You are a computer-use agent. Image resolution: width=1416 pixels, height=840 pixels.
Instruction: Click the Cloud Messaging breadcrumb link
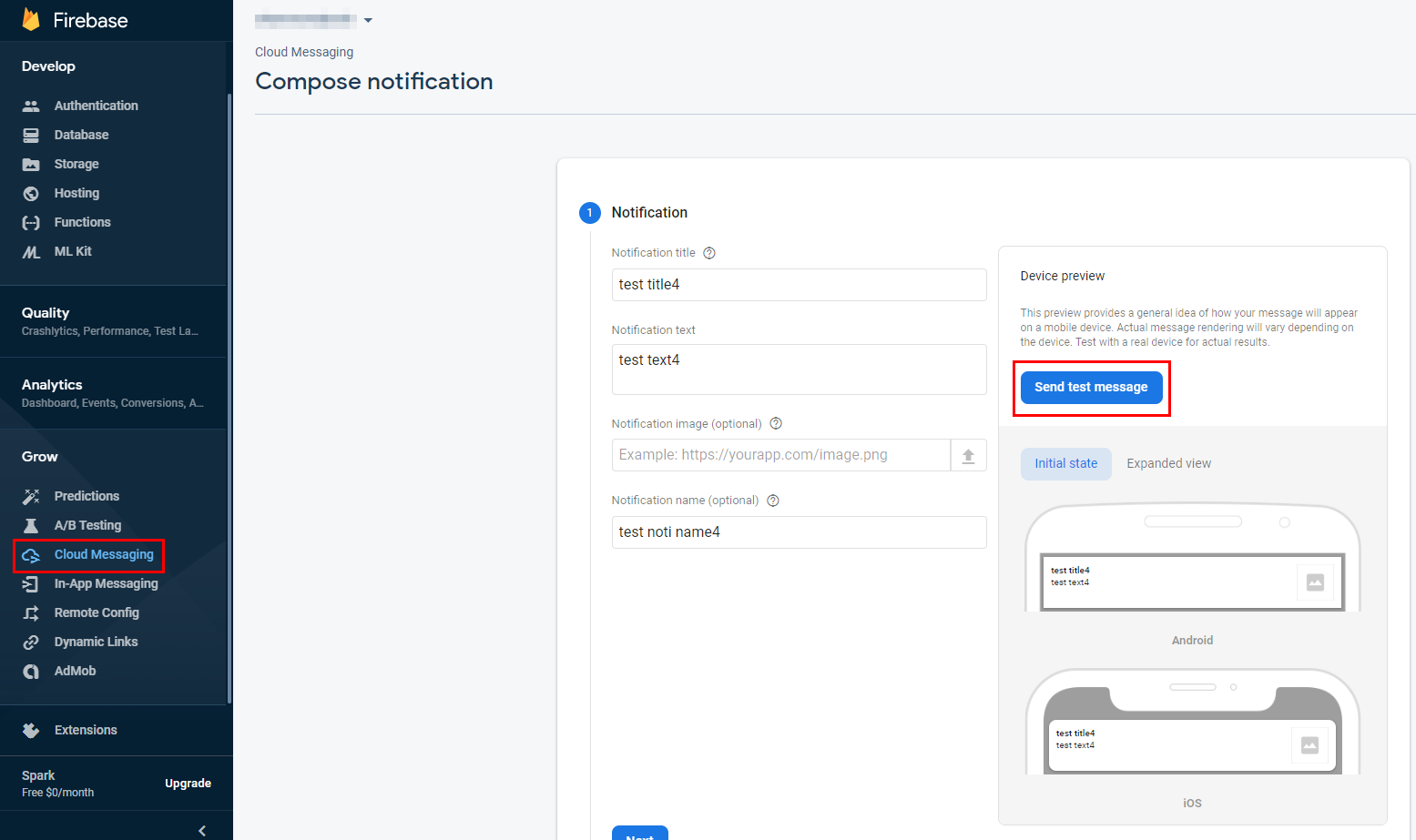click(304, 52)
